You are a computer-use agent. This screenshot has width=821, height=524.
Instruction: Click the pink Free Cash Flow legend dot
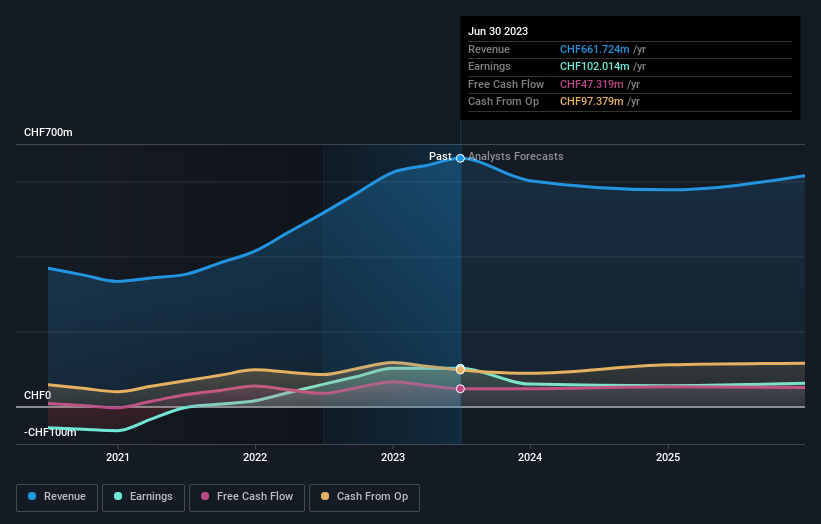click(x=205, y=496)
